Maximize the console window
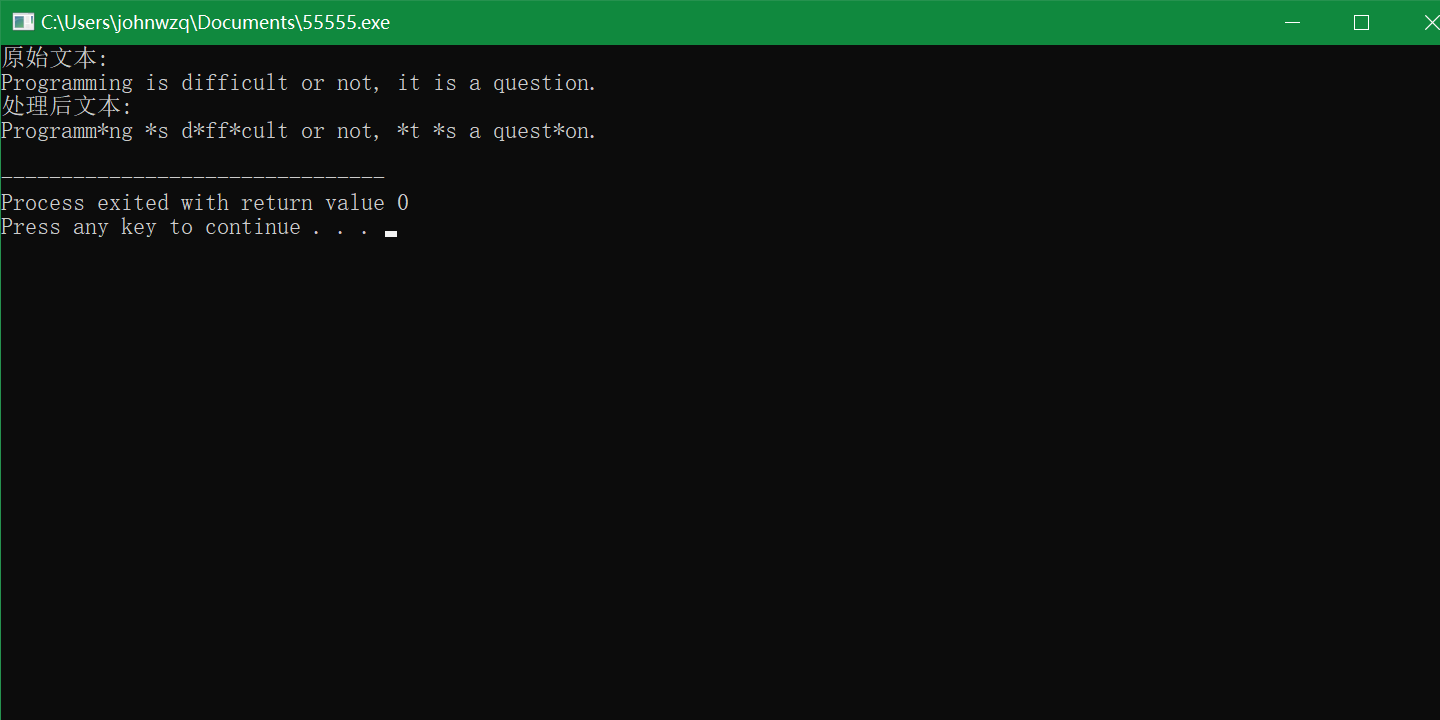1440x720 pixels. click(1361, 22)
